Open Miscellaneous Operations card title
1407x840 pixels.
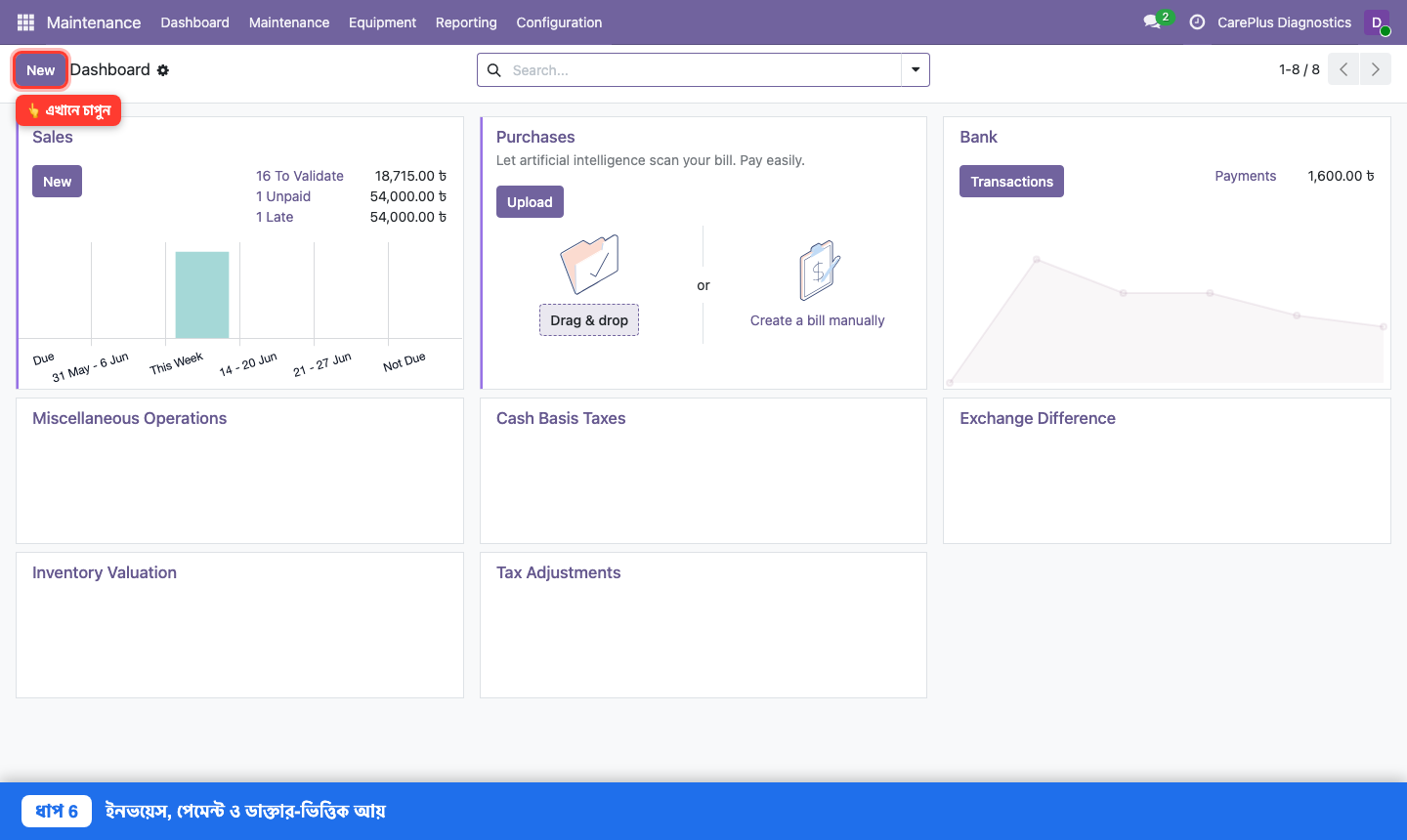129,418
